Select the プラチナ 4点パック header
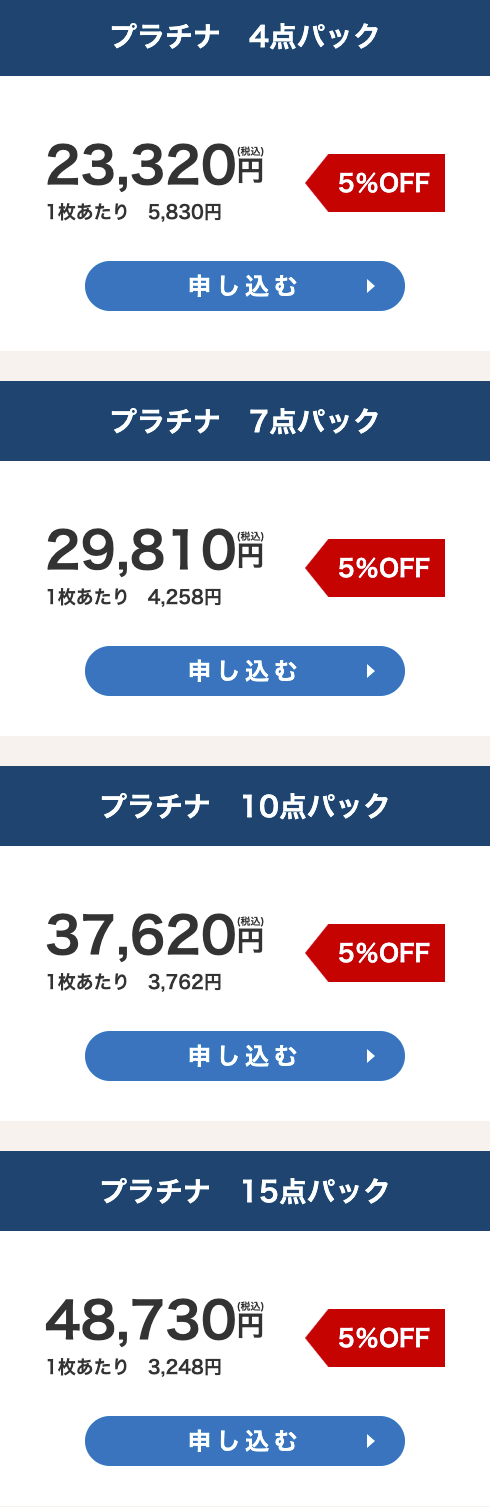 245,38
